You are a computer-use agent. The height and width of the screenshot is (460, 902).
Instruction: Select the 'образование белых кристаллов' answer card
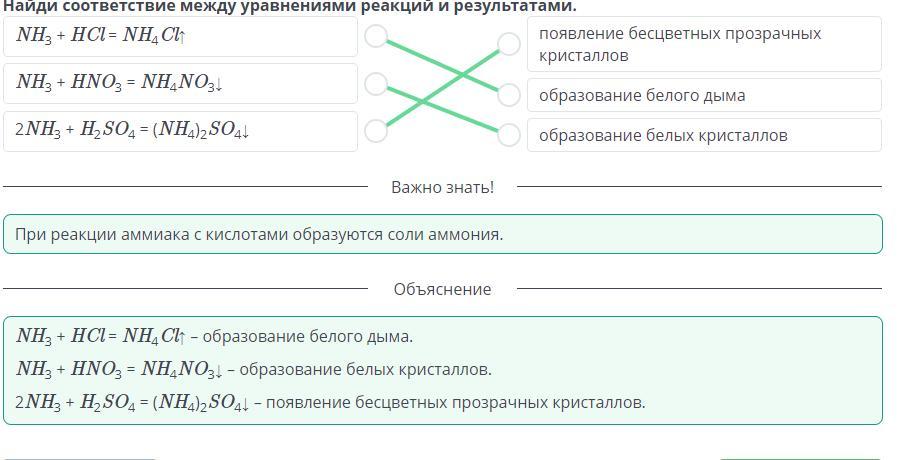click(704, 135)
